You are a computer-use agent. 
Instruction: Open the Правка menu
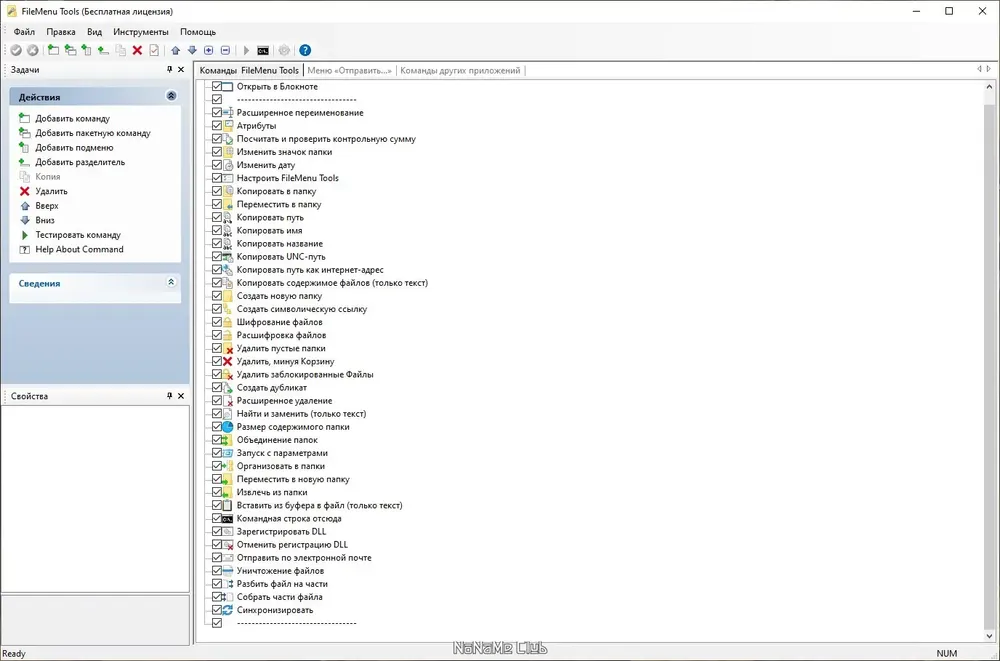61,32
